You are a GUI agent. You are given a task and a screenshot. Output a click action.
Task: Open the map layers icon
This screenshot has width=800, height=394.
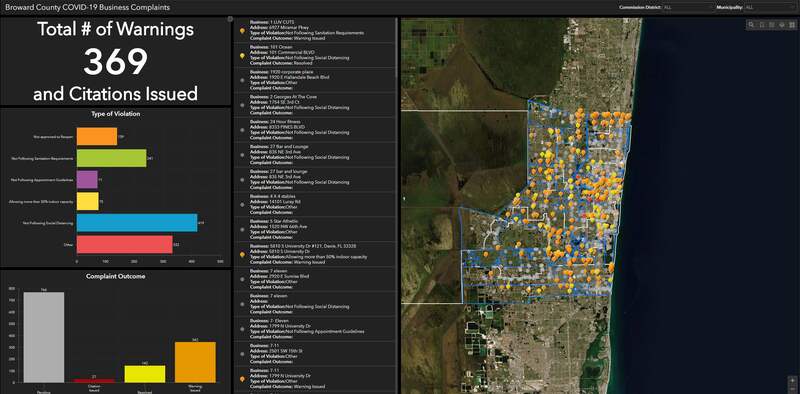pyautogui.click(x=782, y=24)
